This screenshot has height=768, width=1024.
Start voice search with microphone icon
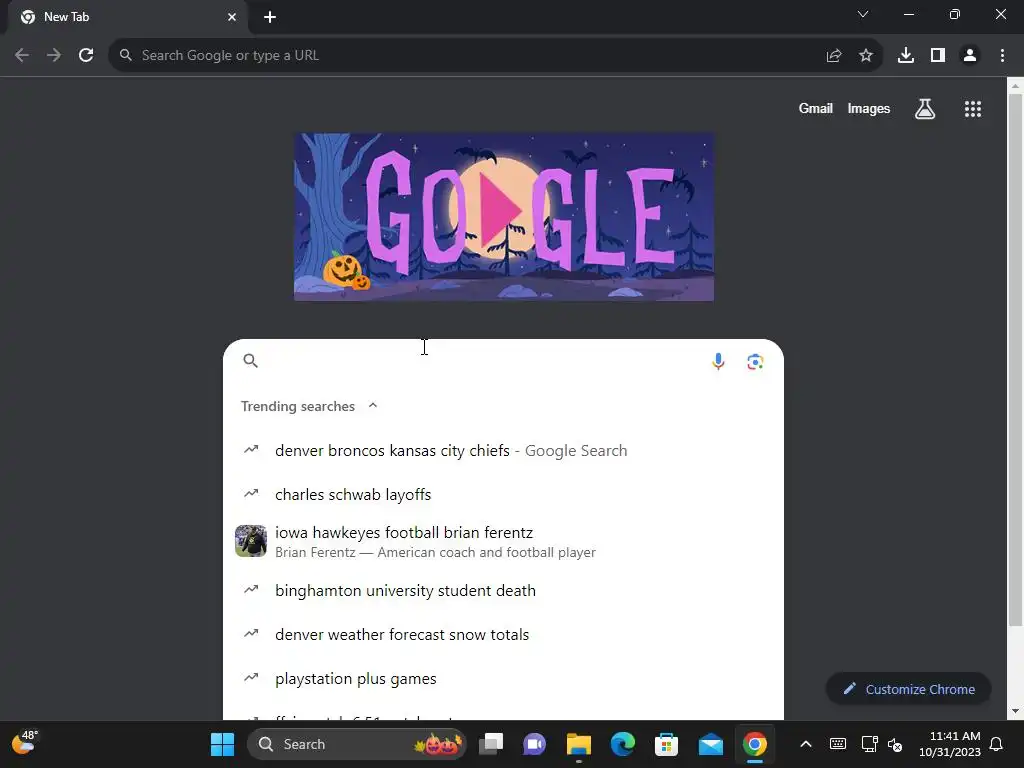[718, 361]
